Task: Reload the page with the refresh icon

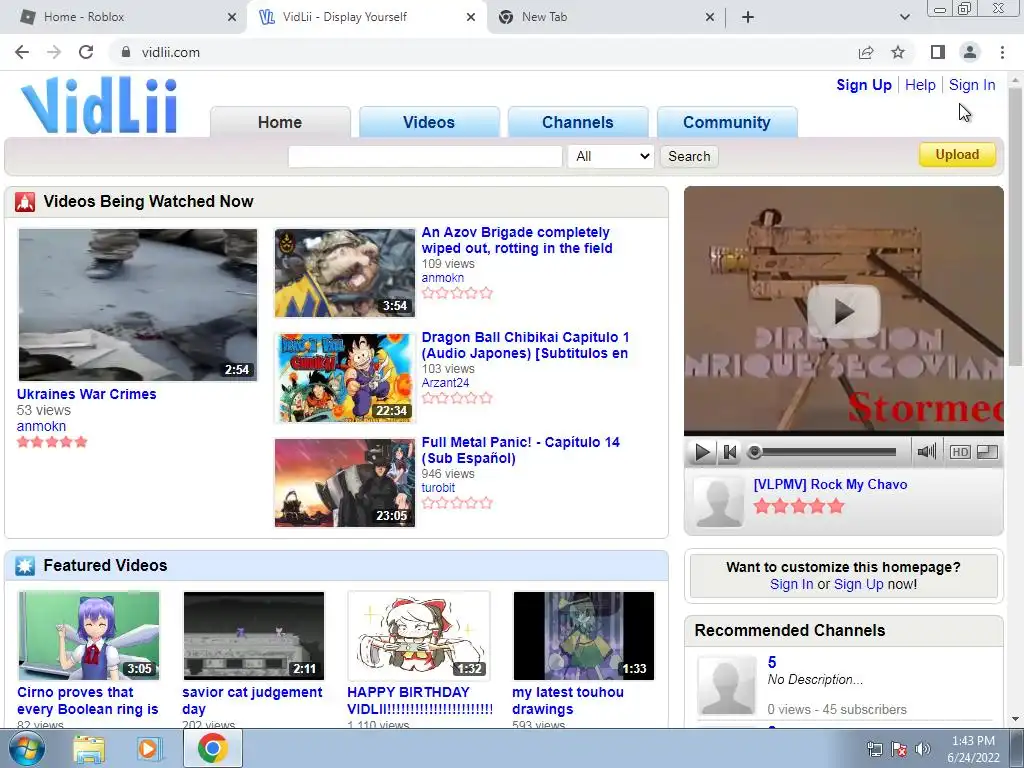Action: pos(86,52)
